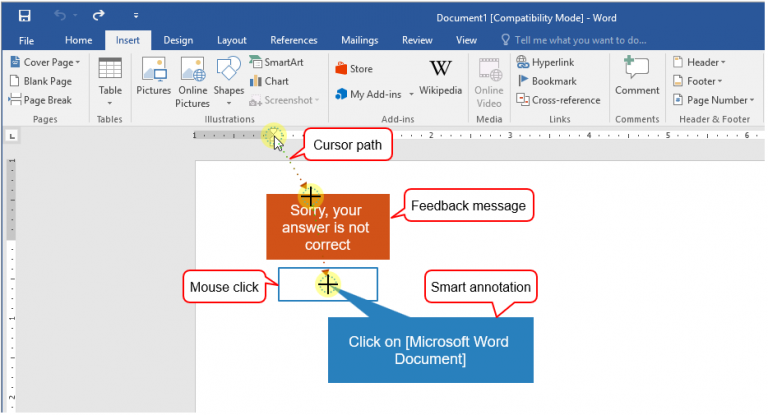Expand the Shapes dropdown arrow
The height and width of the screenshot is (415, 768).
[229, 103]
